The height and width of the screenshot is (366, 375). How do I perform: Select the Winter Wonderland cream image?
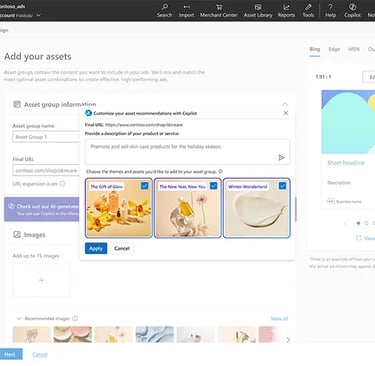coord(257,208)
